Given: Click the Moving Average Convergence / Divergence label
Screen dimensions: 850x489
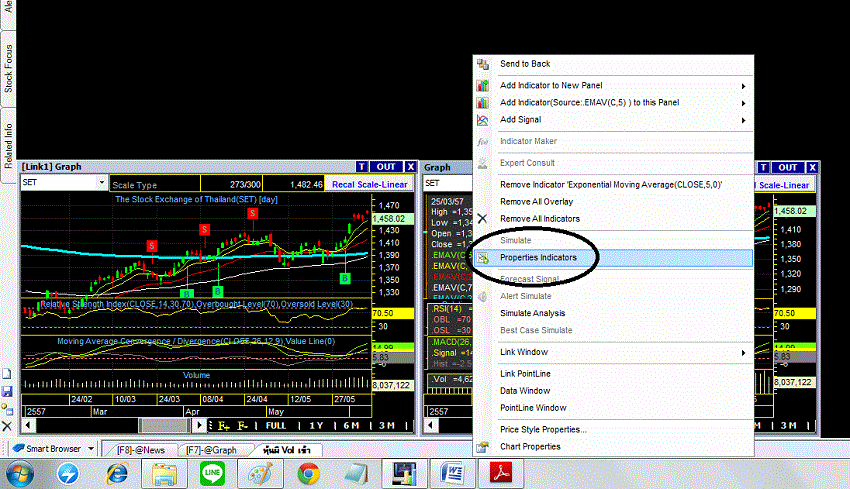Looking at the screenshot, I should (196, 342).
